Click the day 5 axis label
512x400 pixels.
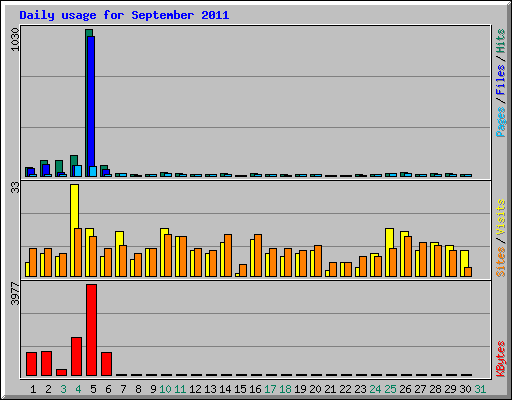click(x=93, y=389)
